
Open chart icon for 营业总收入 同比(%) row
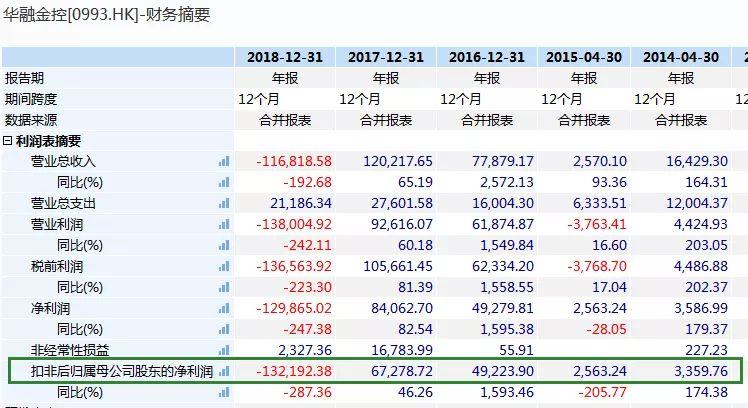tap(224, 182)
